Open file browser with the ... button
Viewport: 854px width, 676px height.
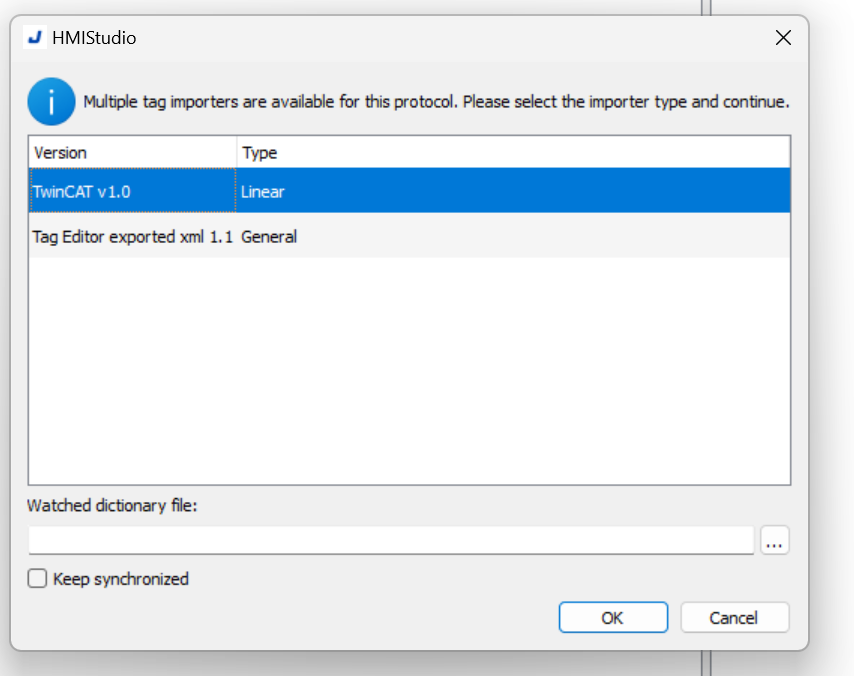774,540
